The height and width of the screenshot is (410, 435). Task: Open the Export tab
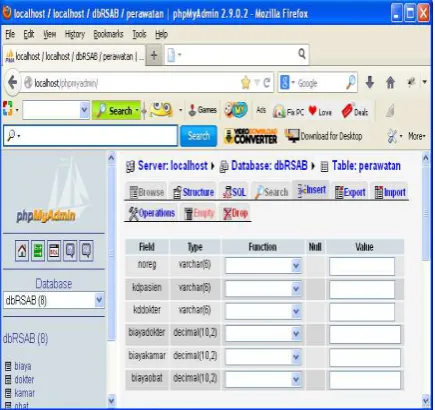350,192
